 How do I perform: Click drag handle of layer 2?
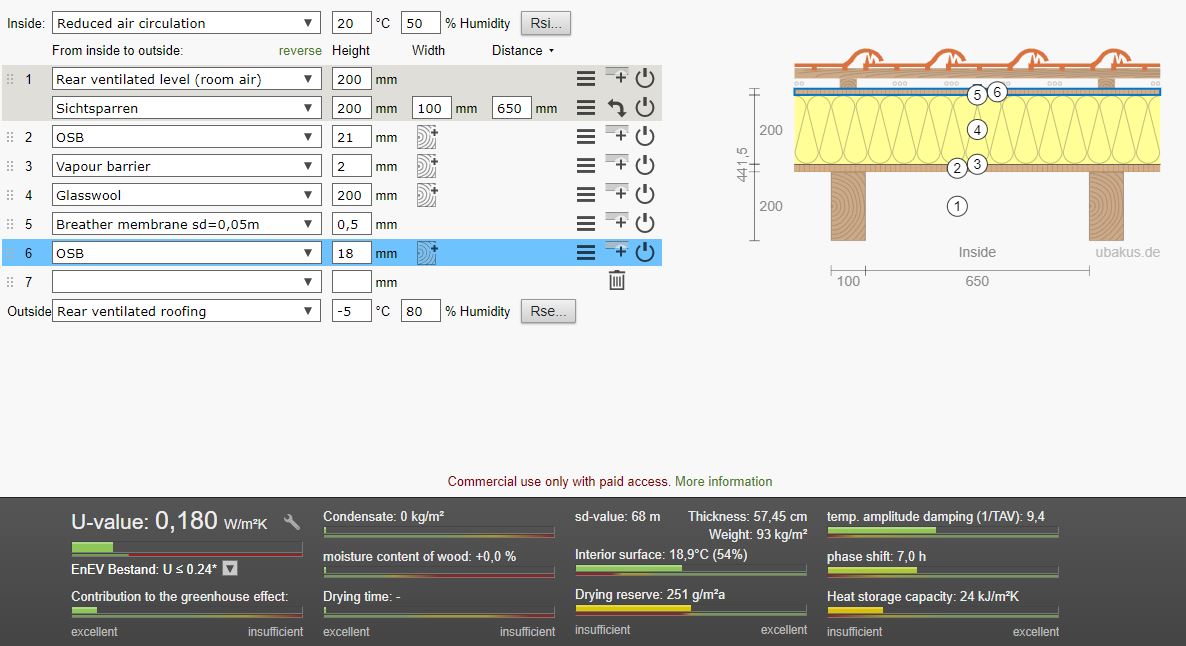(10, 137)
